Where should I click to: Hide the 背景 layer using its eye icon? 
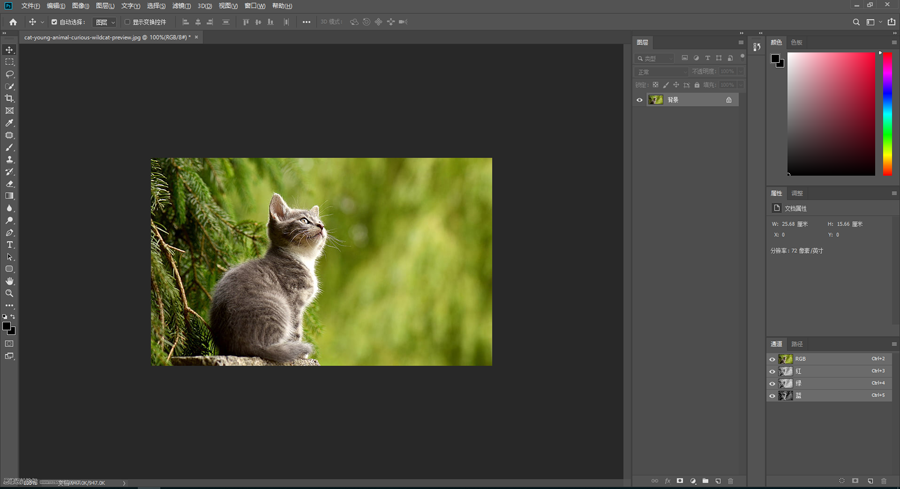pyautogui.click(x=640, y=100)
